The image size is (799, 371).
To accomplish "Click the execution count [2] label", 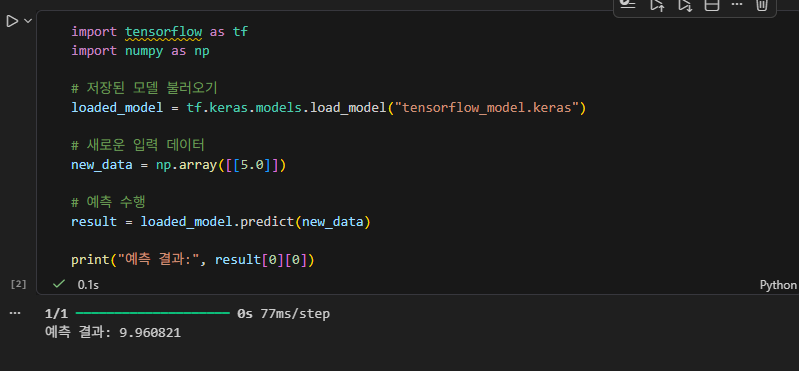I will [18, 284].
